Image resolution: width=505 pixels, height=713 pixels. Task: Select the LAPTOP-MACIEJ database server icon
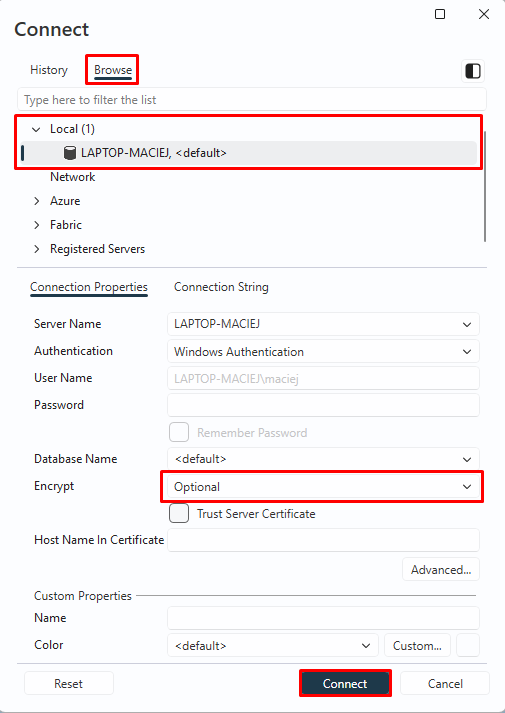tap(70, 153)
